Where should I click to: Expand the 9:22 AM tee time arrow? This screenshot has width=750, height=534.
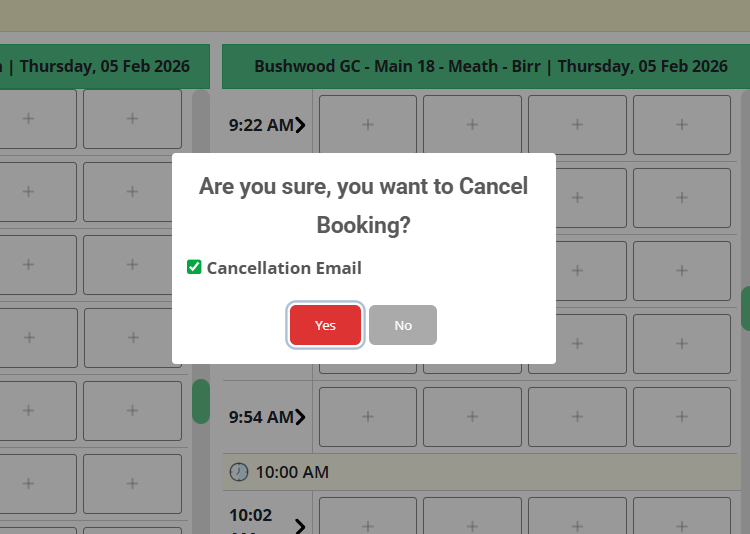pyautogui.click(x=300, y=125)
